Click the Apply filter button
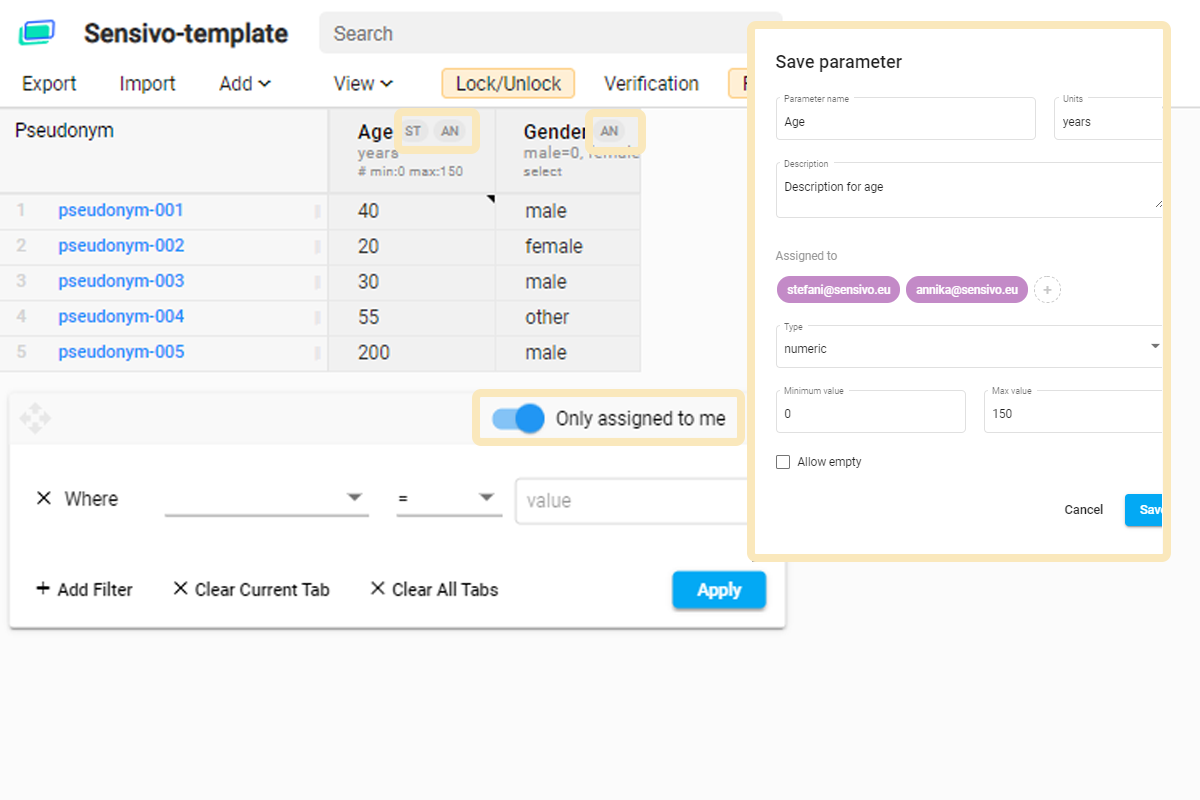The image size is (1200, 800). (718, 590)
